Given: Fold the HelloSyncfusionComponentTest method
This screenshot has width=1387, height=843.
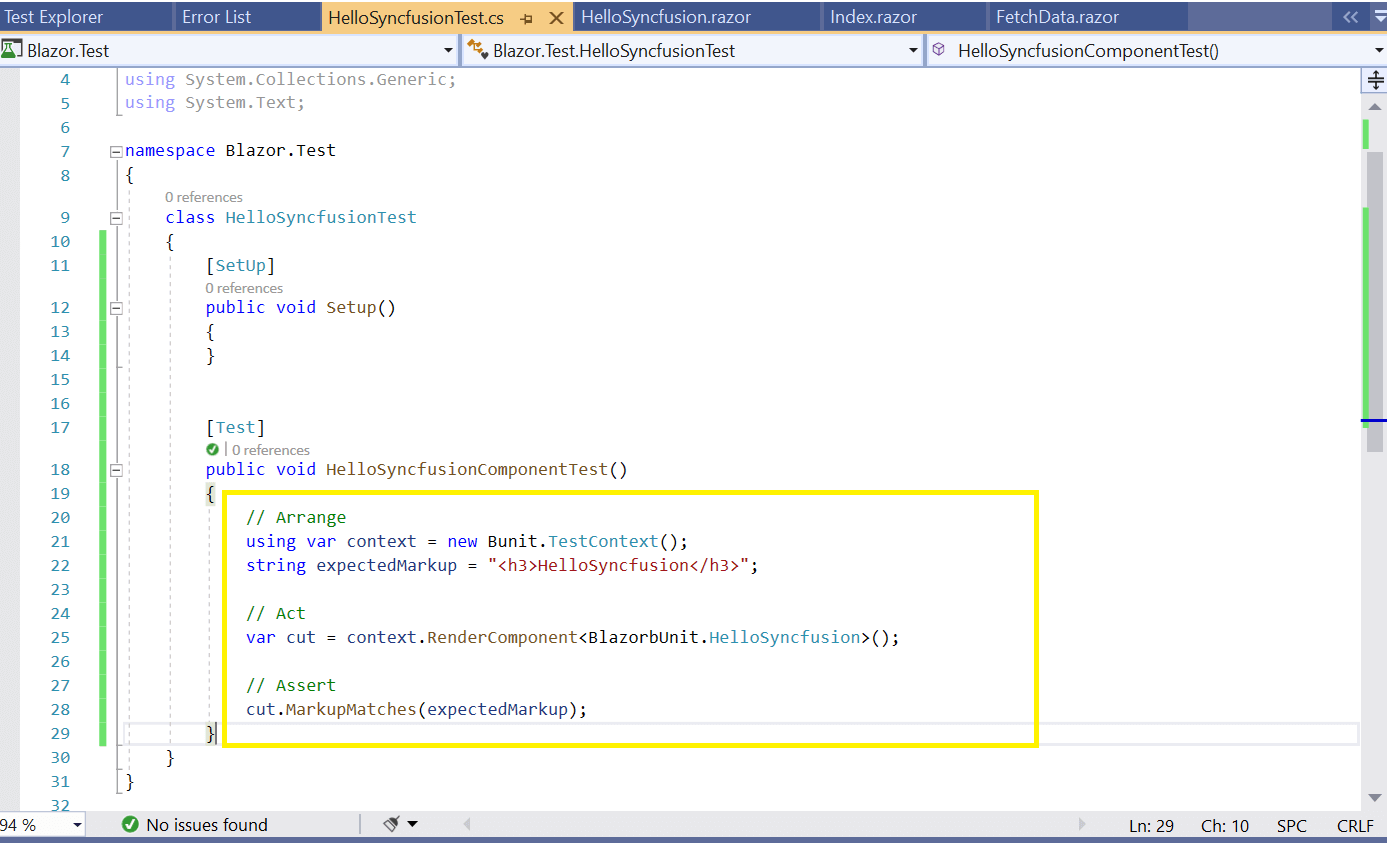Looking at the screenshot, I should (116, 470).
